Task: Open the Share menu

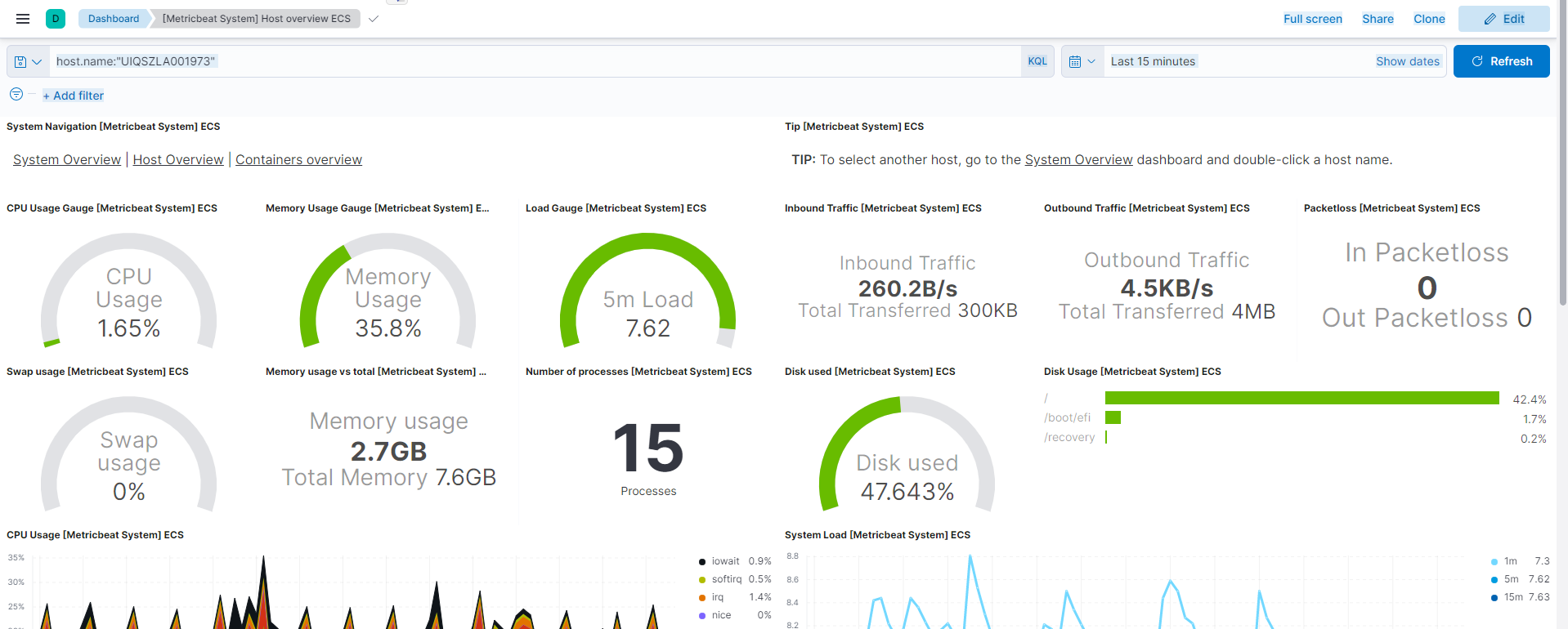Action: [x=1378, y=19]
